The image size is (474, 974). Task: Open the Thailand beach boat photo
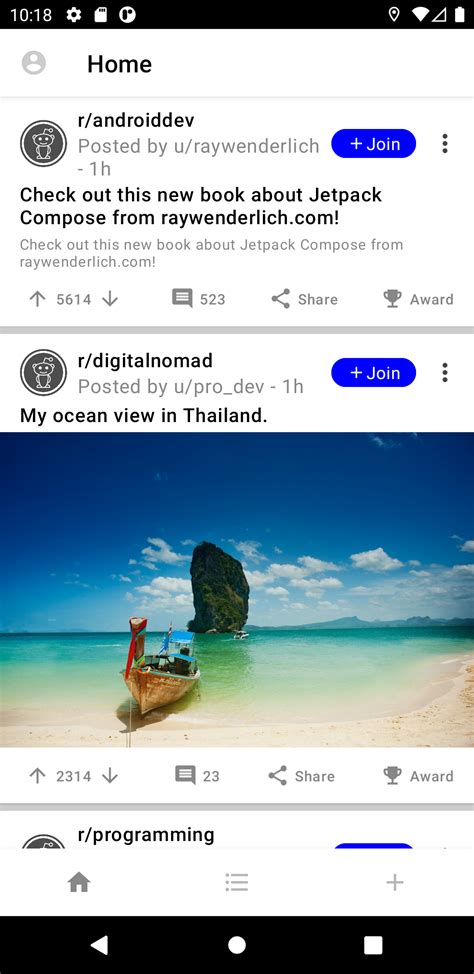(x=237, y=589)
